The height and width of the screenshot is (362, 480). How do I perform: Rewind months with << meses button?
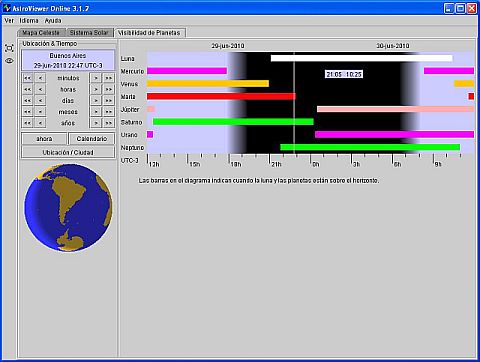click(x=27, y=112)
